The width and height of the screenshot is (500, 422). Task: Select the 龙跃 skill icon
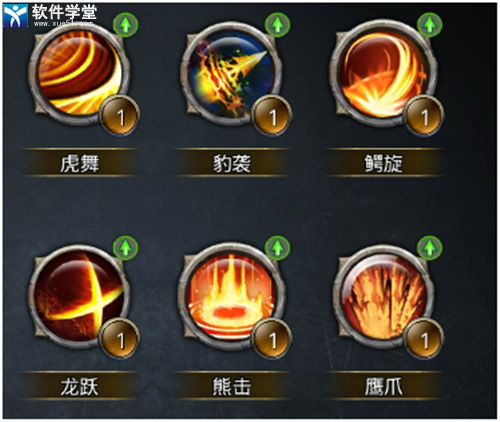[79, 297]
